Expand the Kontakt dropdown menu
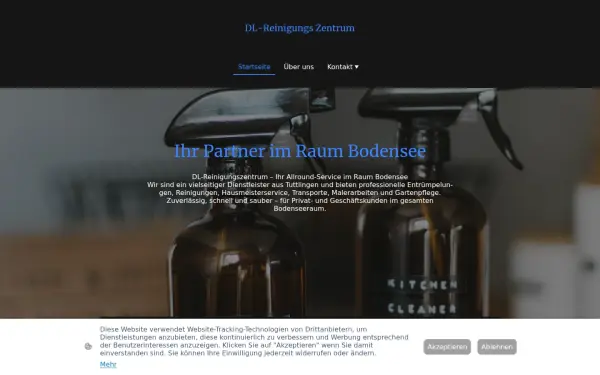 click(343, 67)
